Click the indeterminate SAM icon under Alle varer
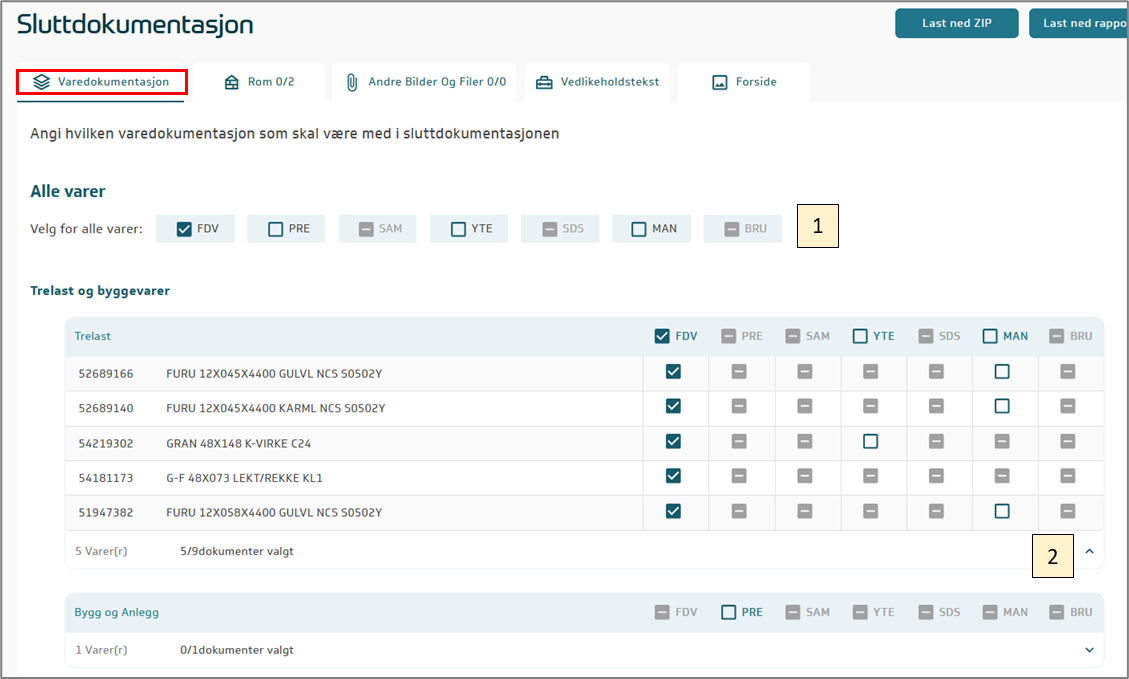 tap(366, 229)
